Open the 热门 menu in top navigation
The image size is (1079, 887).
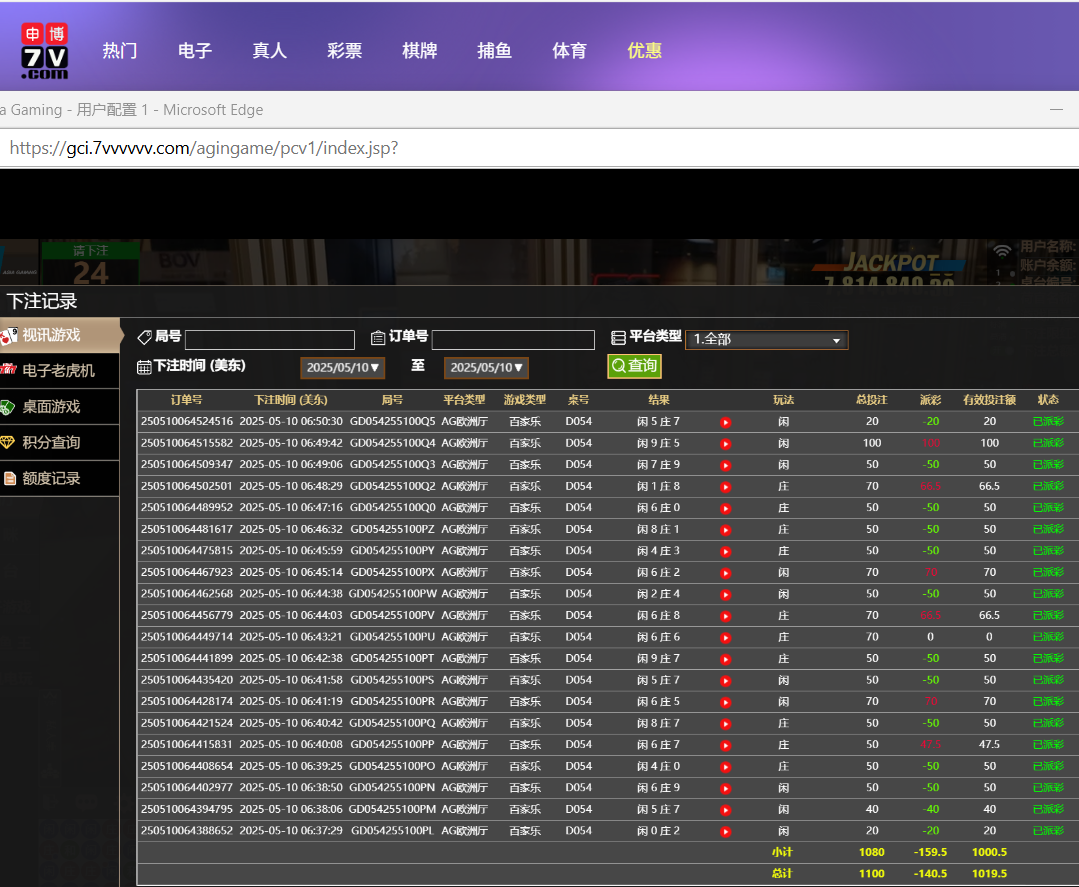(x=120, y=51)
